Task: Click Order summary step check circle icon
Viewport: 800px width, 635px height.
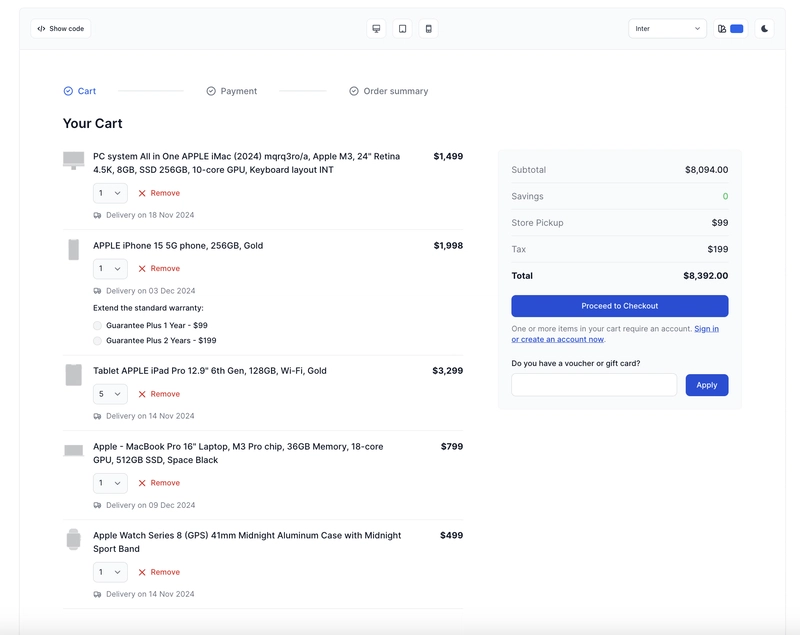Action: pyautogui.click(x=354, y=91)
